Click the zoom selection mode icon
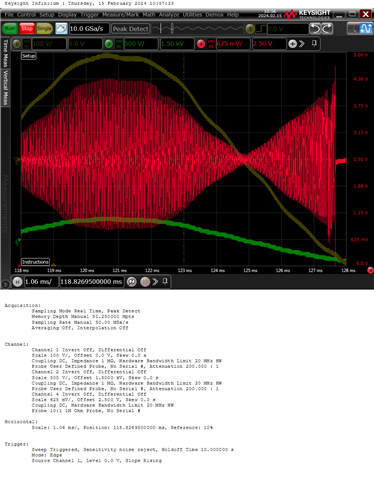 pyautogui.click(x=353, y=29)
